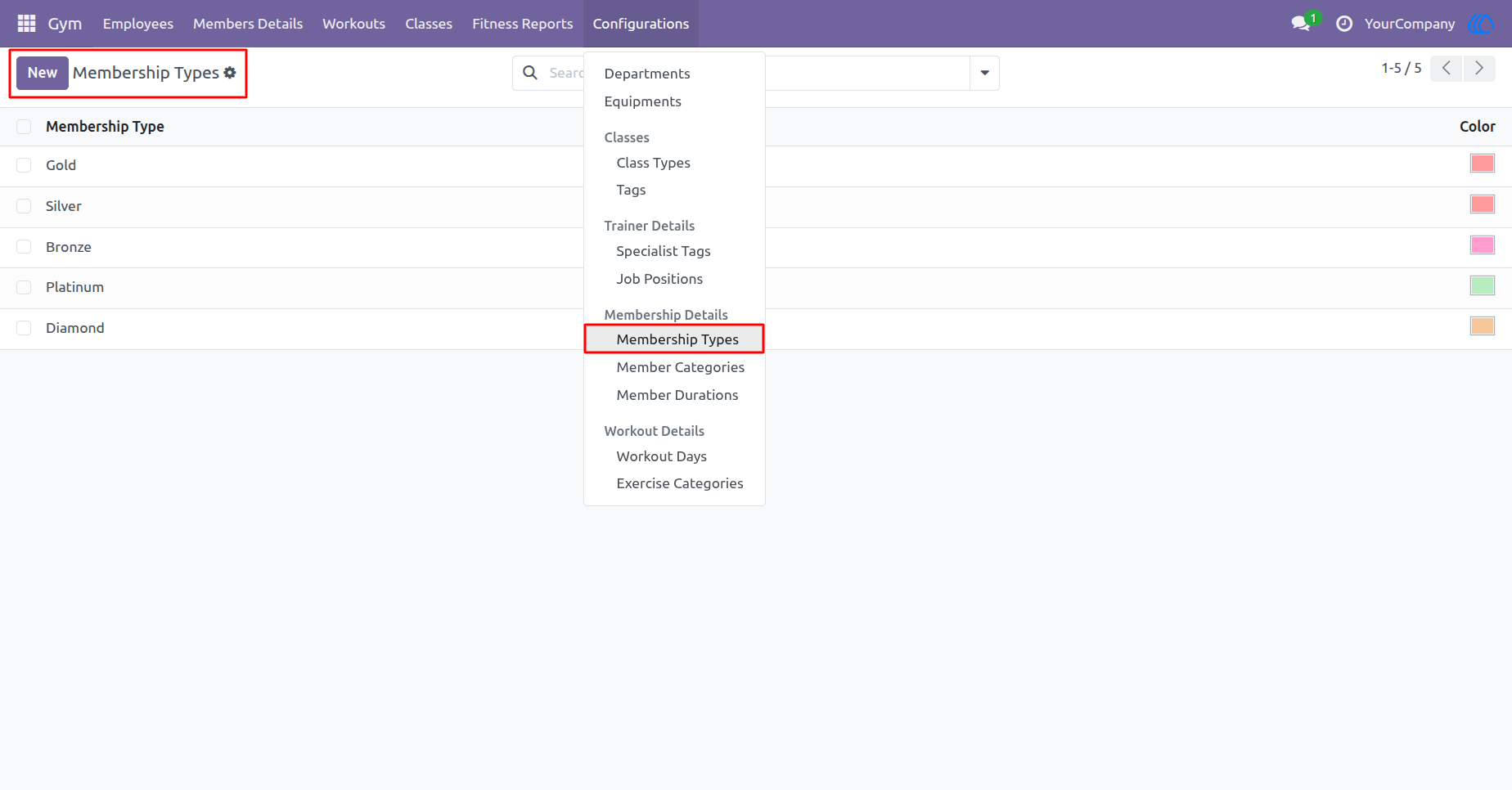Open the Configurations menu
Screen dimensions: 1512x790
pyautogui.click(x=641, y=24)
